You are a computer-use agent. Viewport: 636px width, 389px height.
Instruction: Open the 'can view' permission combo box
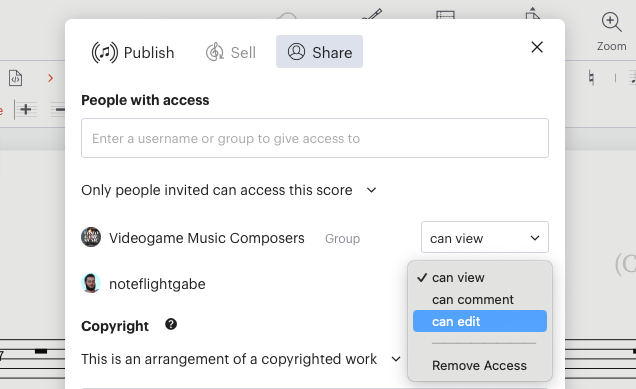(x=485, y=237)
